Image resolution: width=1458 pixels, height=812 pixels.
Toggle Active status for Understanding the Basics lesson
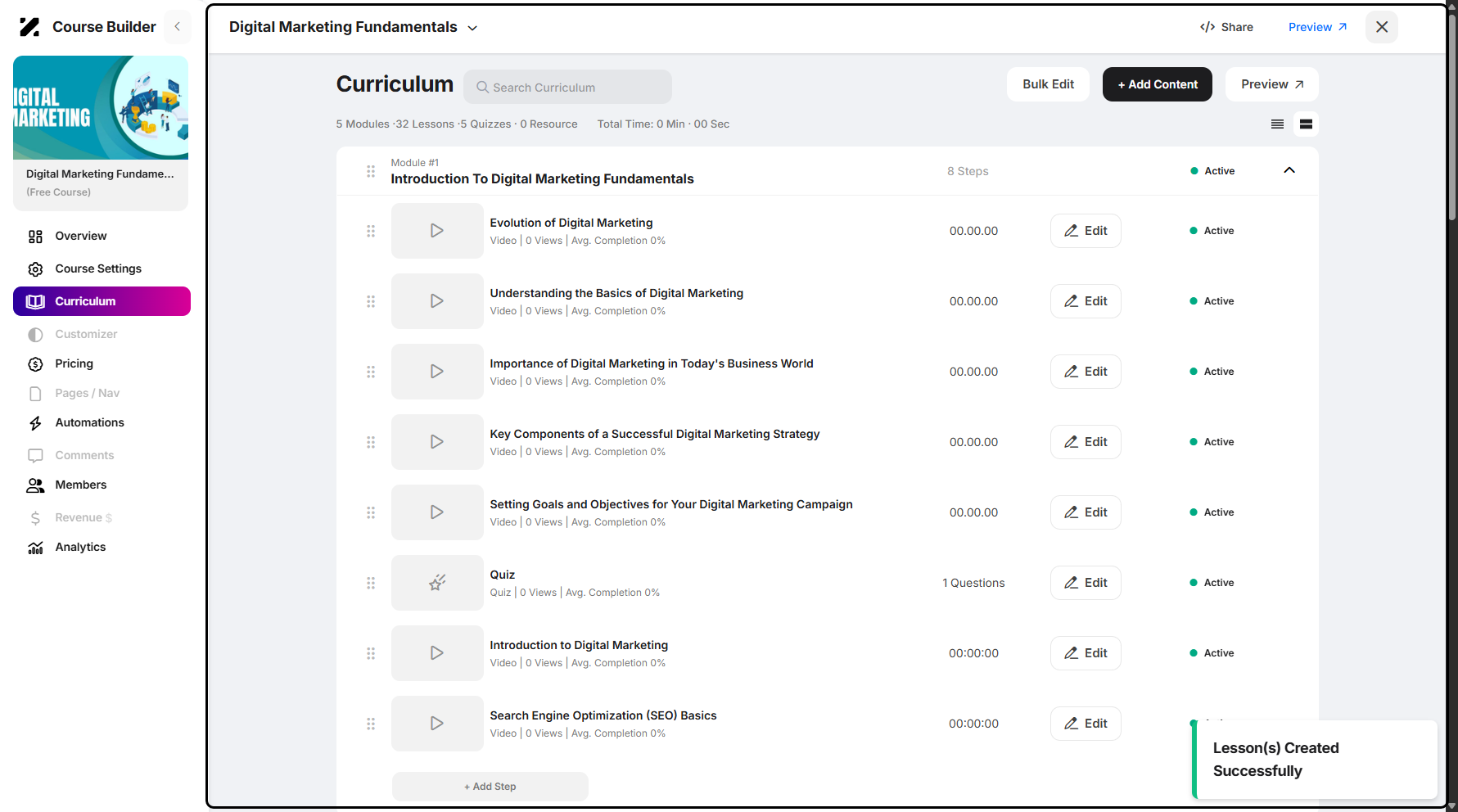pyautogui.click(x=1212, y=301)
